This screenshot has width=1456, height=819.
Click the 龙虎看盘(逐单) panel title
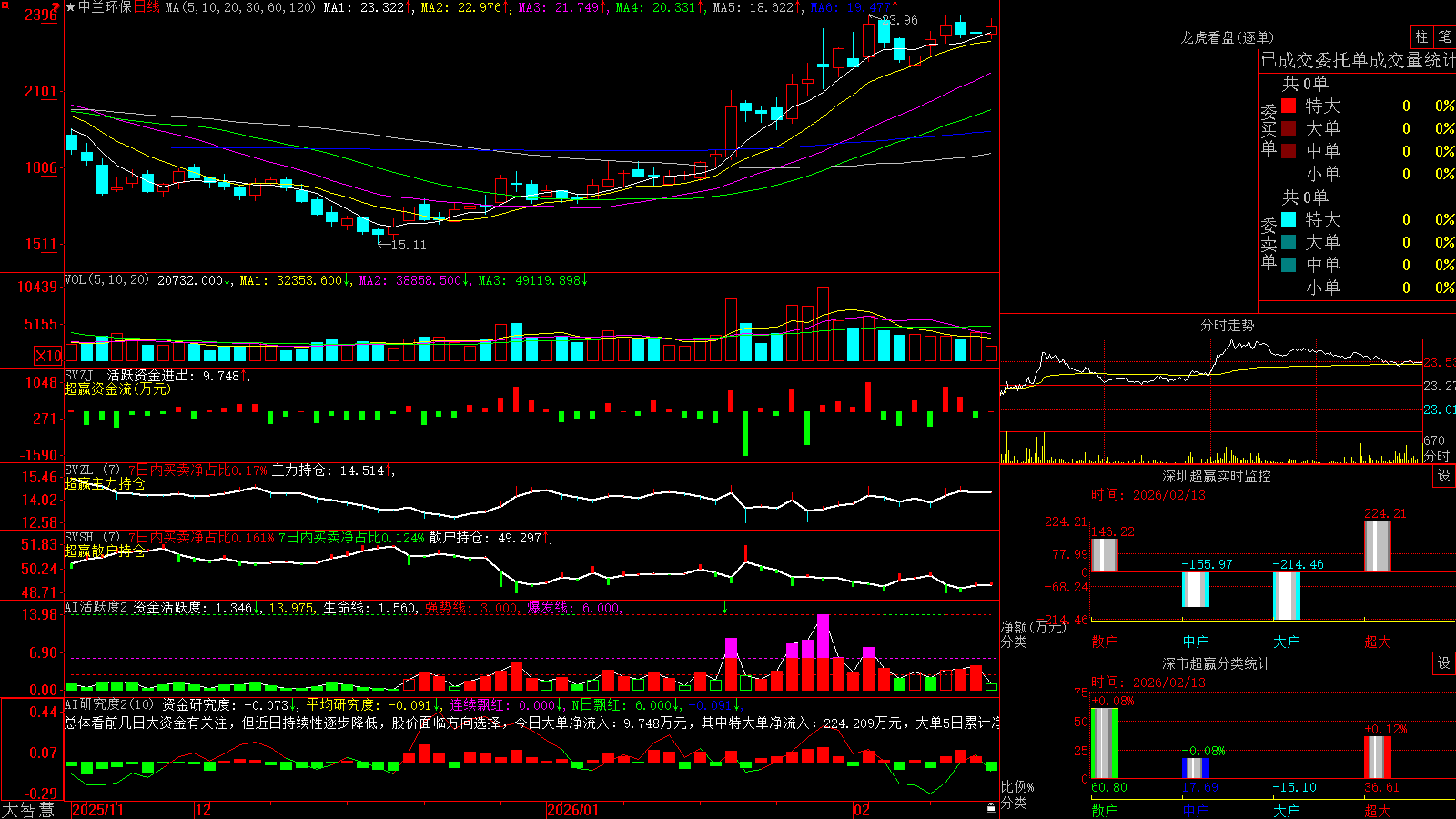coord(1227,37)
